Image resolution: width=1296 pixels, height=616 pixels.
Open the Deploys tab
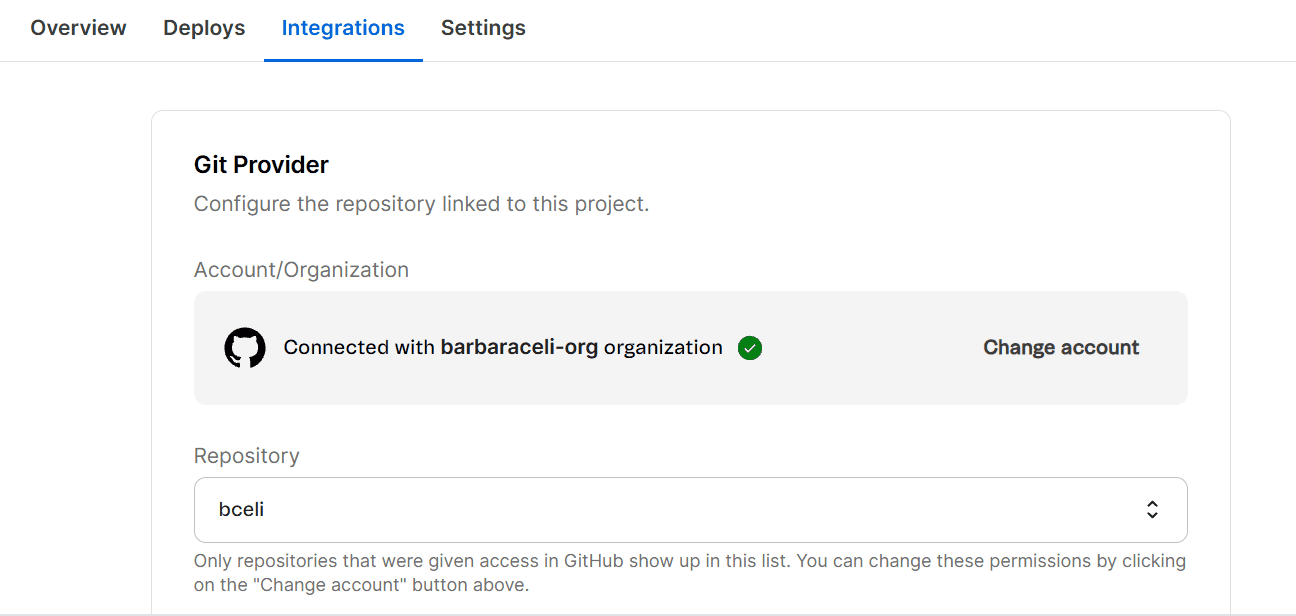(x=204, y=28)
